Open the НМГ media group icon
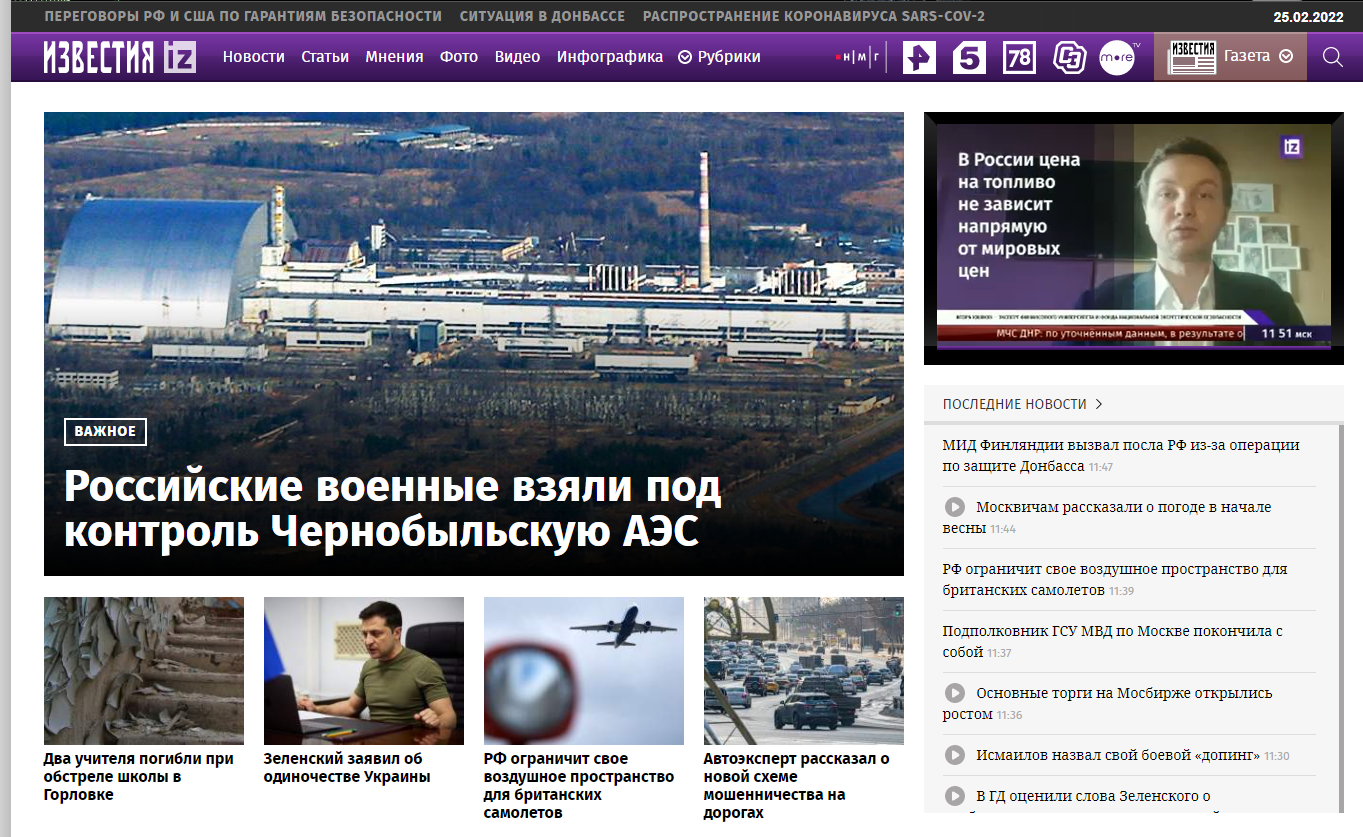 [x=859, y=57]
